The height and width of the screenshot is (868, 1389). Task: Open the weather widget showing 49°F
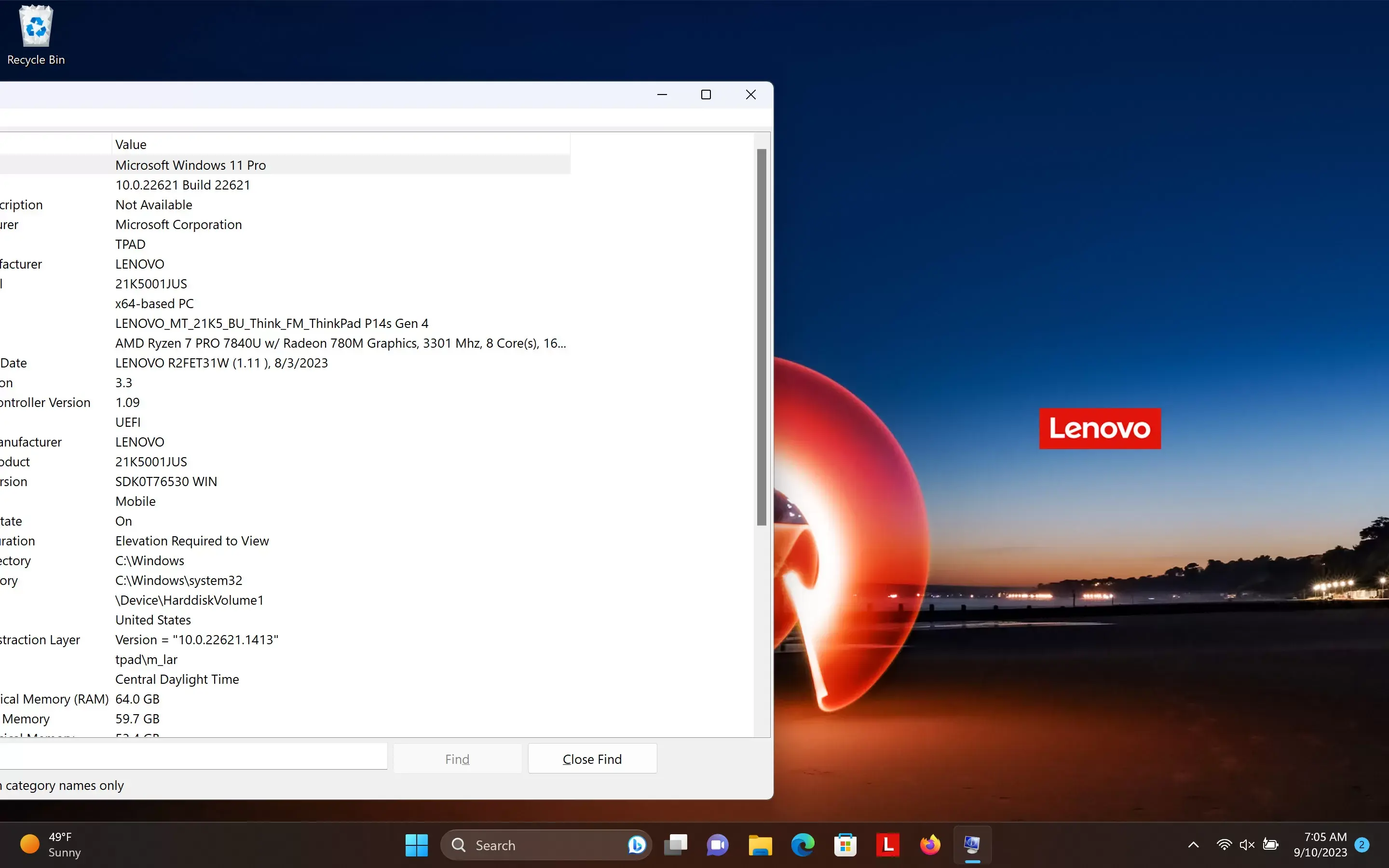tap(51, 844)
